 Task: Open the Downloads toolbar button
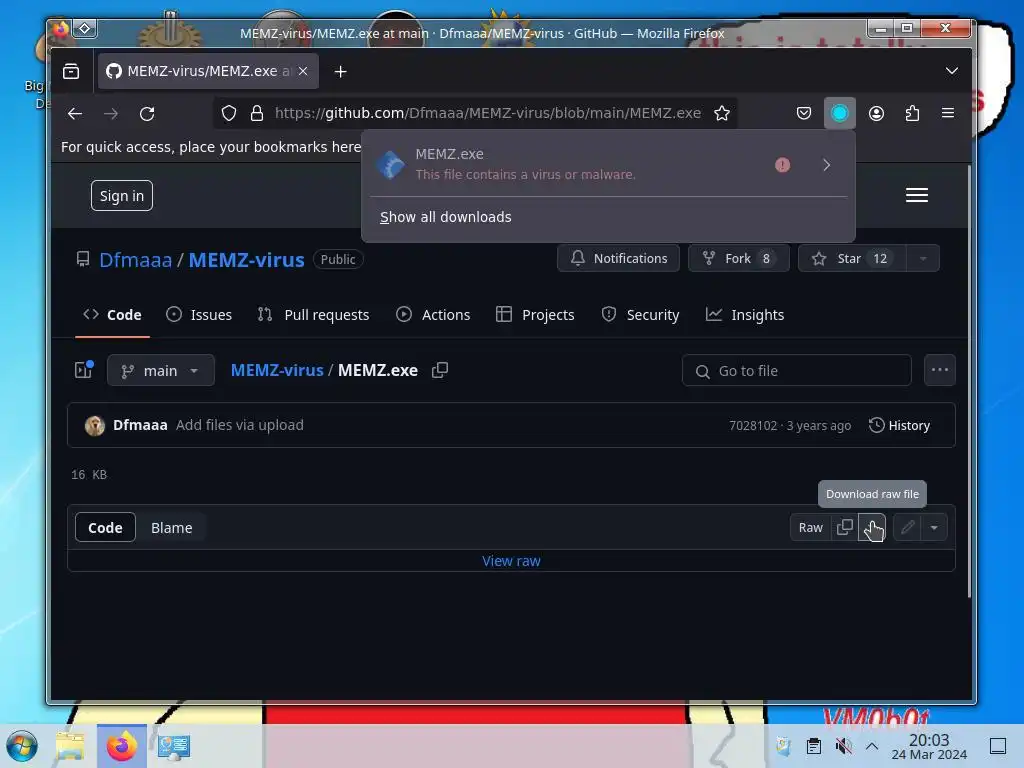click(x=840, y=114)
